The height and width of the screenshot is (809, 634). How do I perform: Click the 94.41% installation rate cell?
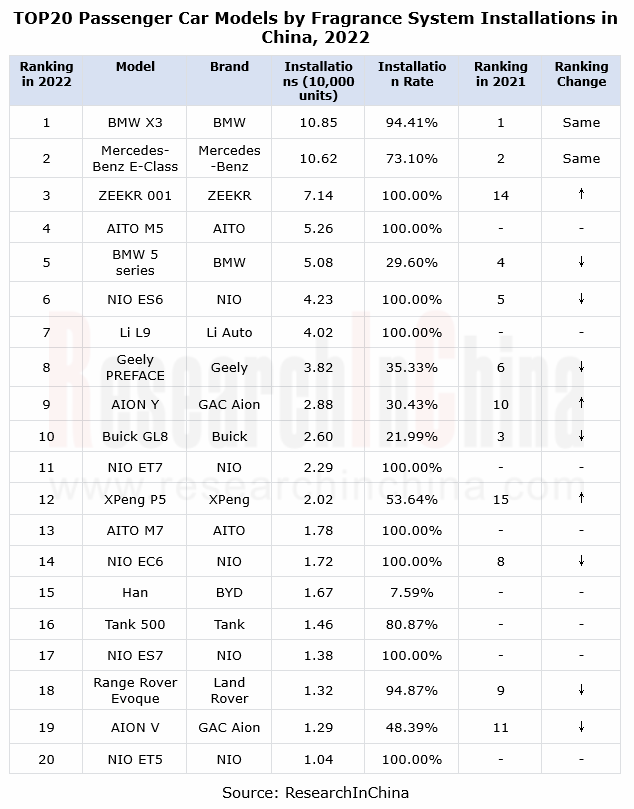pos(412,123)
